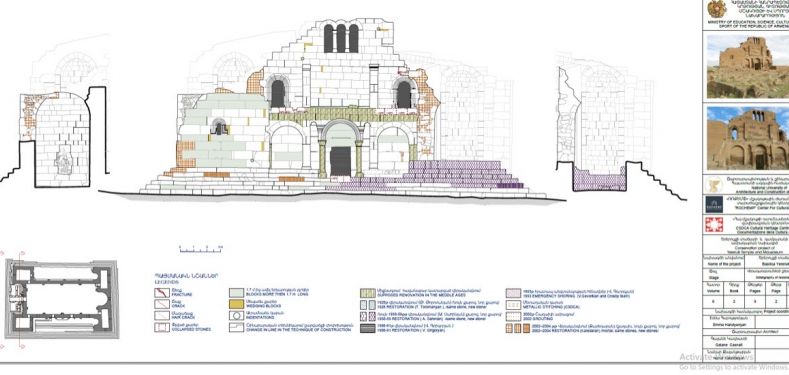
Task: Select the Hair Crack legend symbol
Action: (162, 316)
